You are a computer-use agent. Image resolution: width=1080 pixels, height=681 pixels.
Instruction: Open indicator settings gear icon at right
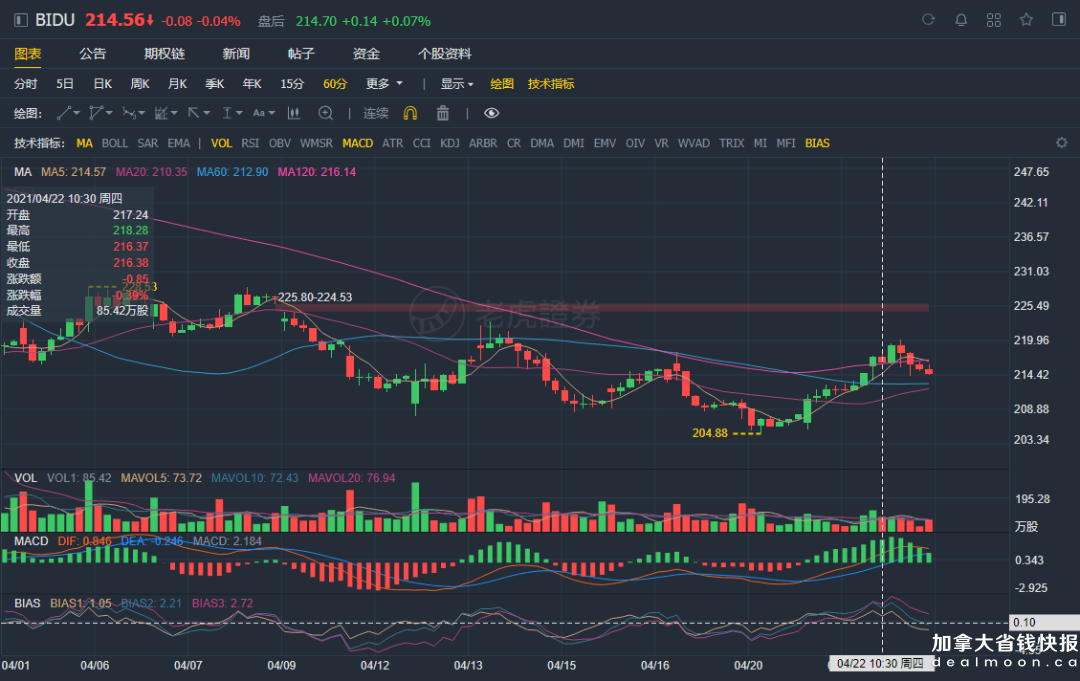(1062, 143)
